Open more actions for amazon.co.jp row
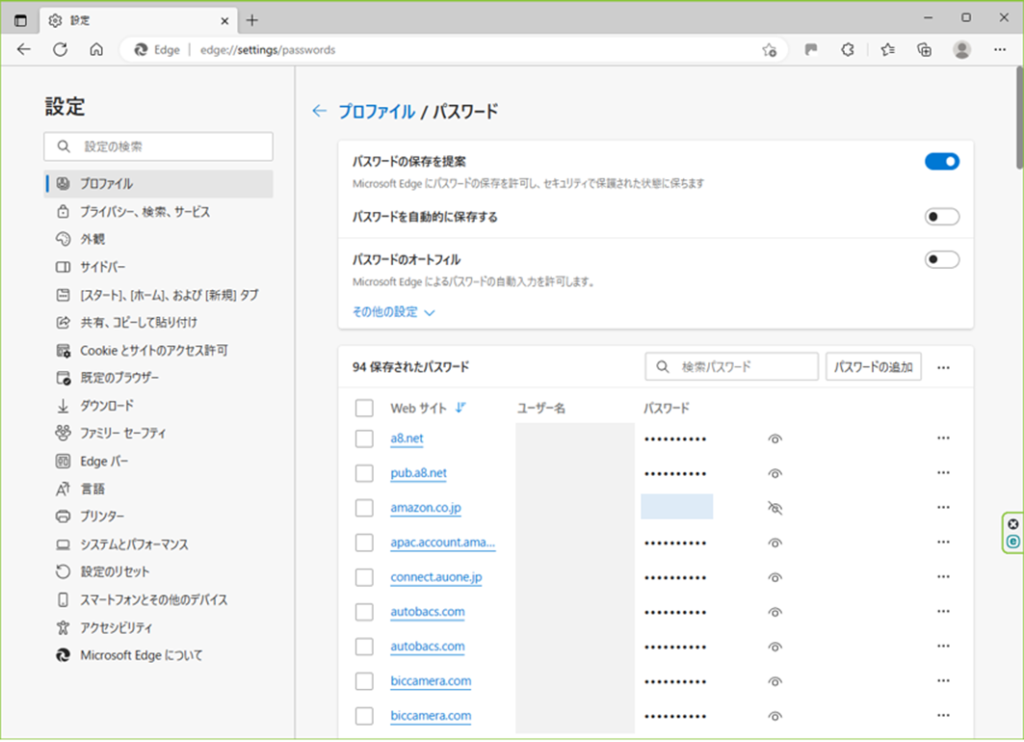This screenshot has width=1024, height=742. (943, 508)
